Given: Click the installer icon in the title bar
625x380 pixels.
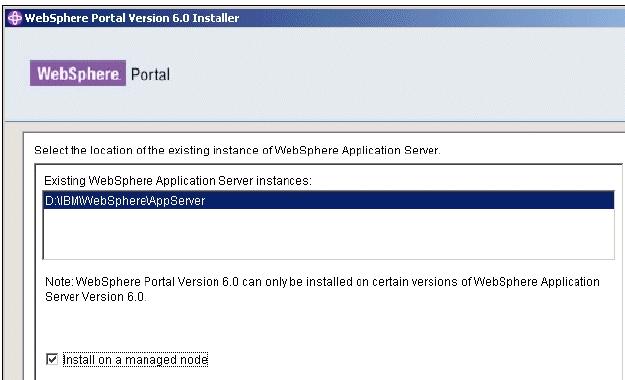Looking at the screenshot, I should (x=15, y=18).
